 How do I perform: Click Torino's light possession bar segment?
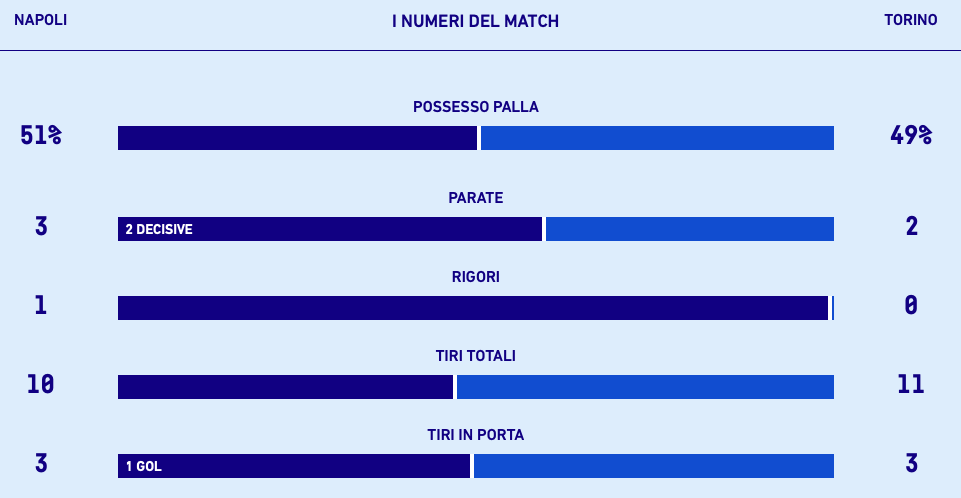pos(657,138)
